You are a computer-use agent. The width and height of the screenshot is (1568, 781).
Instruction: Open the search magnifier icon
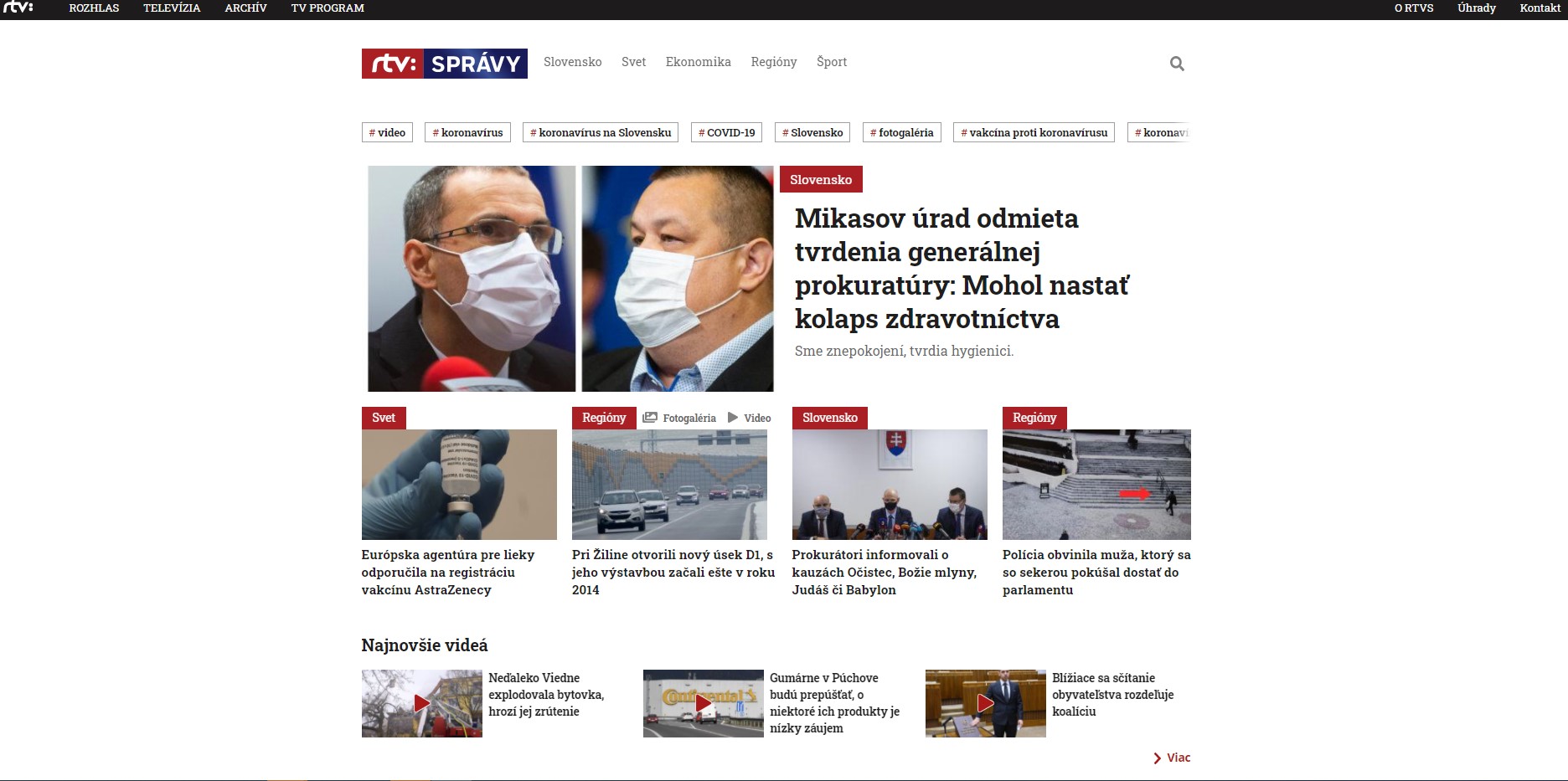click(1177, 64)
